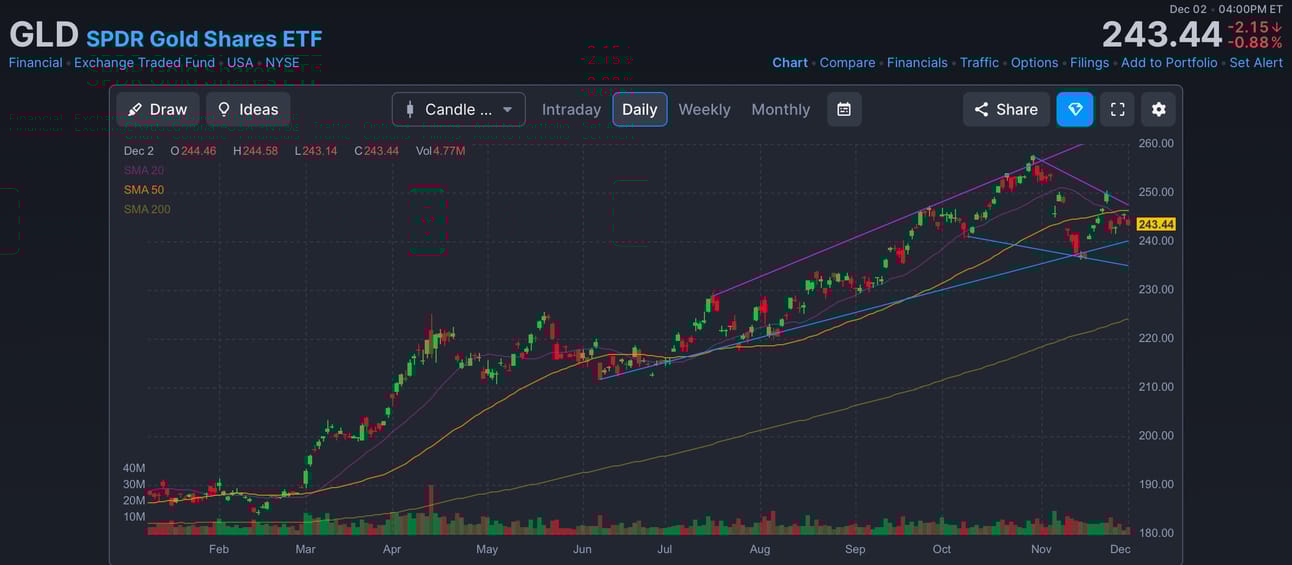Click the SMA 50 indicator label
Viewport: 1292px width, 565px height.
pyautogui.click(x=144, y=190)
